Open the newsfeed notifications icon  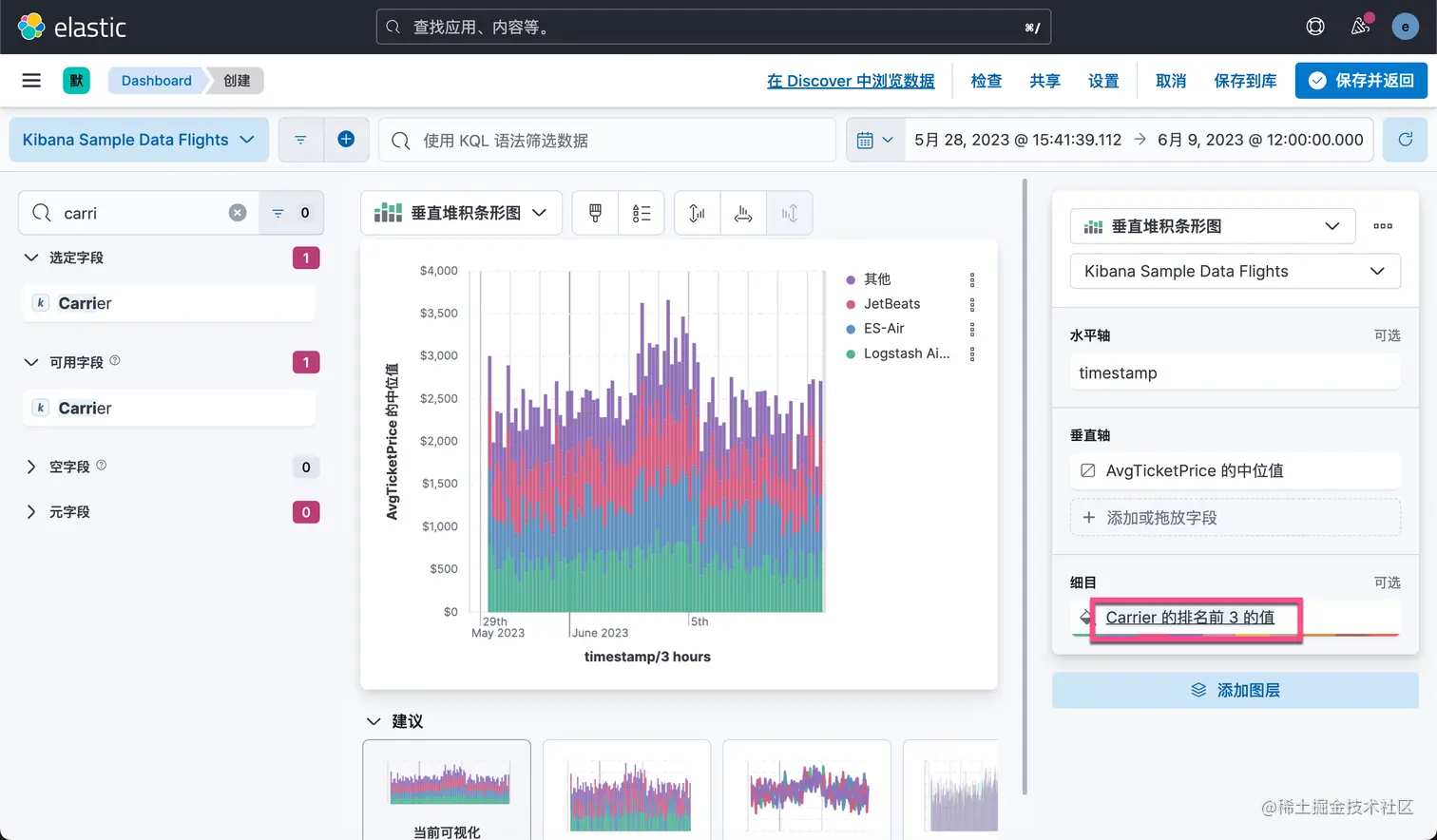[1360, 27]
